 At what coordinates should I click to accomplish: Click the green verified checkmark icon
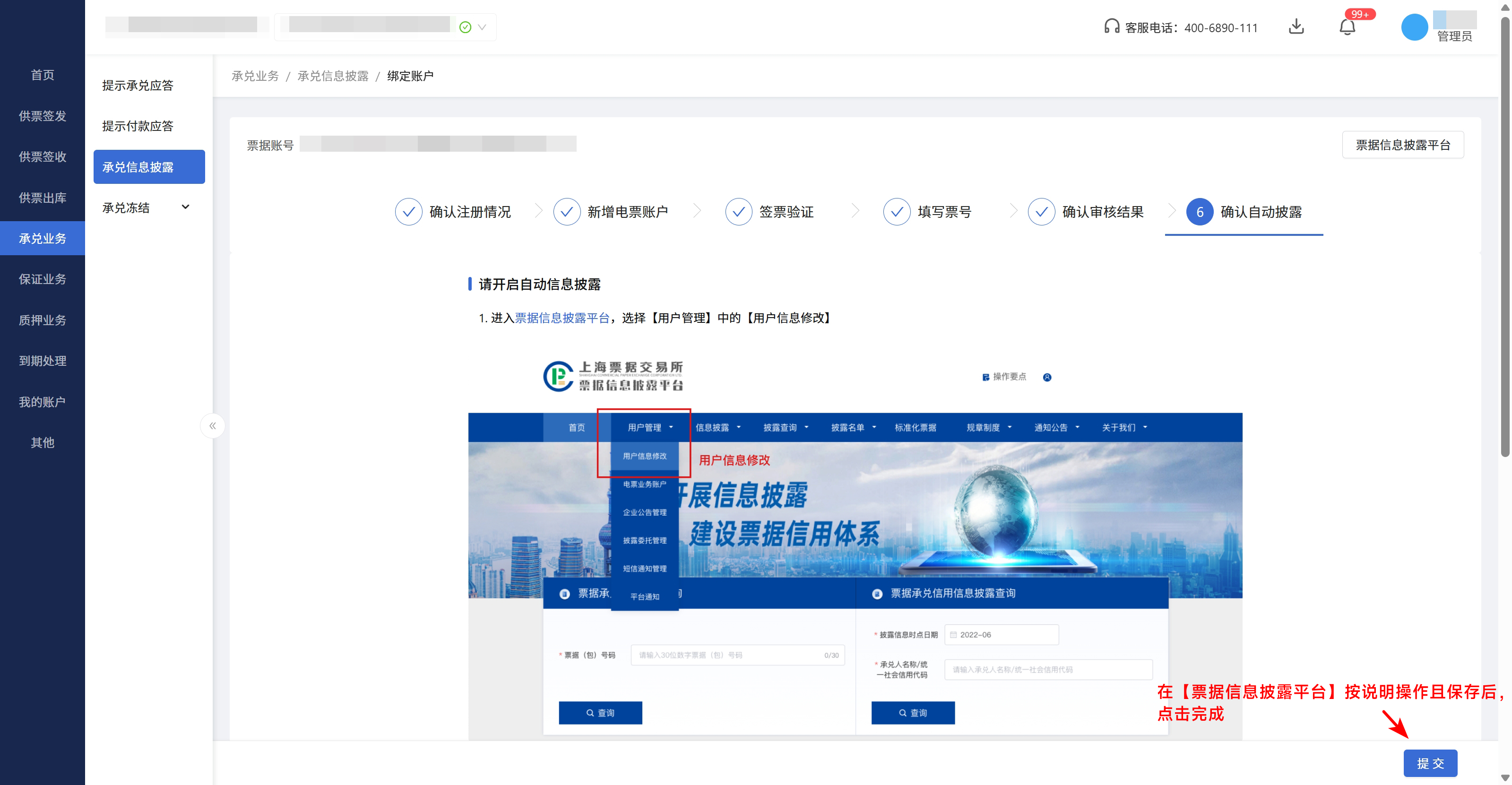[465, 27]
